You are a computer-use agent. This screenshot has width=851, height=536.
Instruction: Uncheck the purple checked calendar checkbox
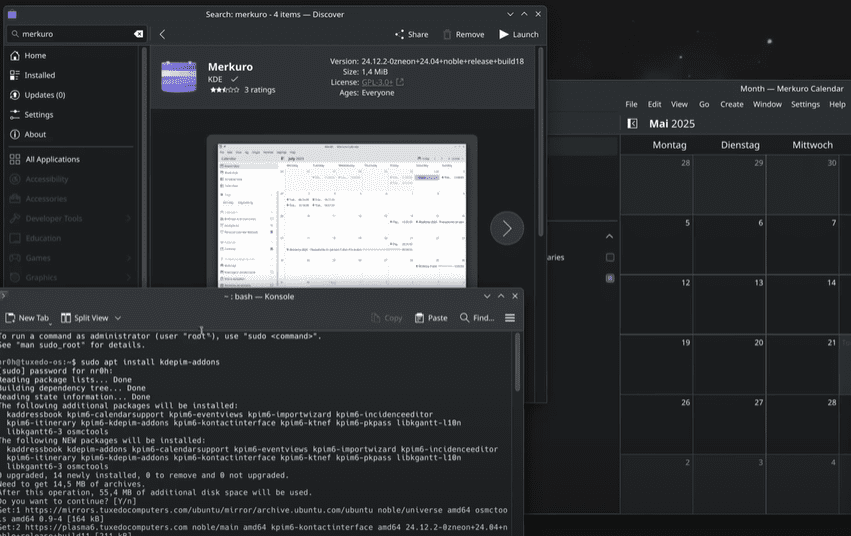(610, 278)
